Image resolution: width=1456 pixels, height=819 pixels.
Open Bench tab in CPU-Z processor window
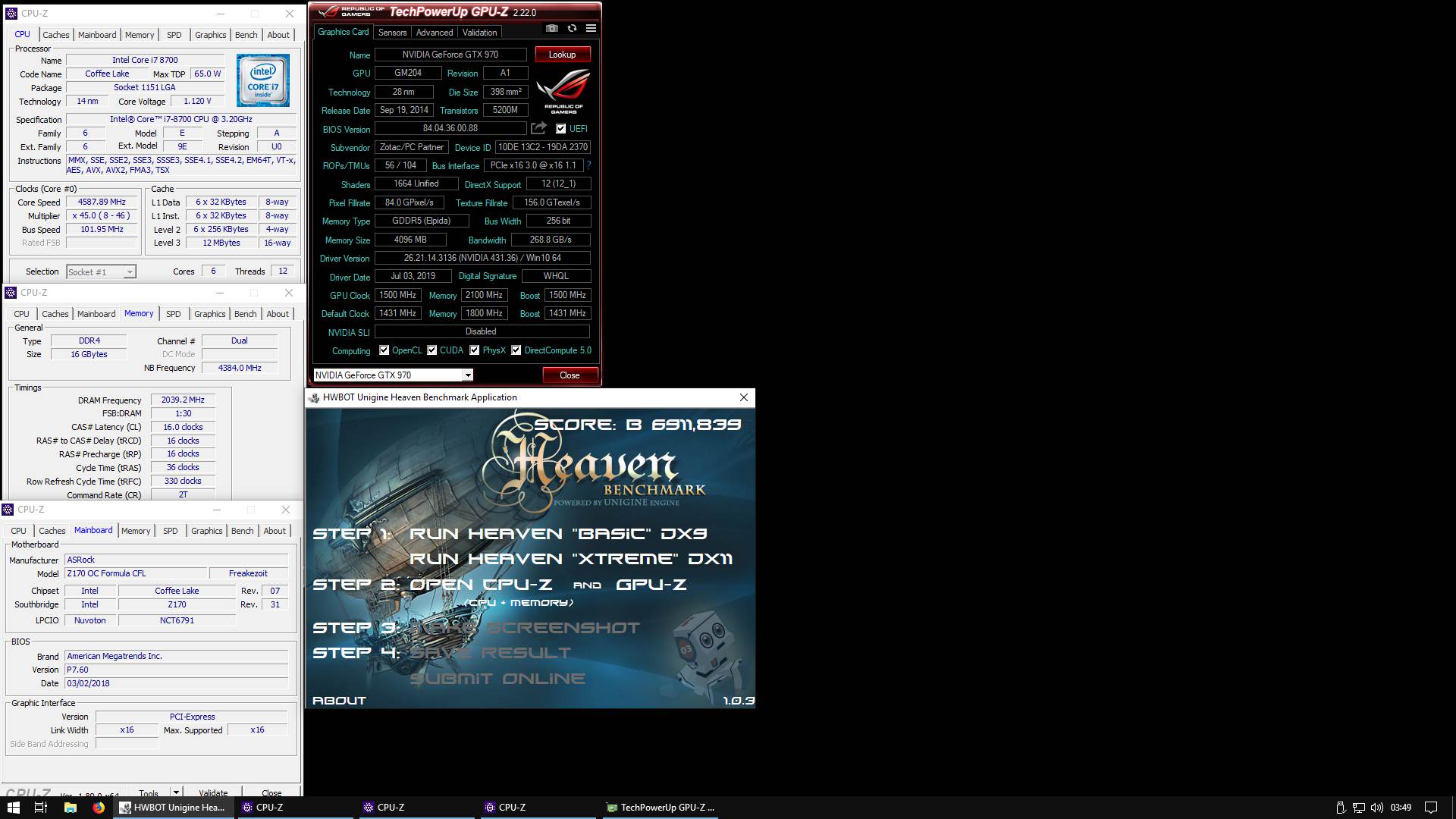pyautogui.click(x=246, y=35)
